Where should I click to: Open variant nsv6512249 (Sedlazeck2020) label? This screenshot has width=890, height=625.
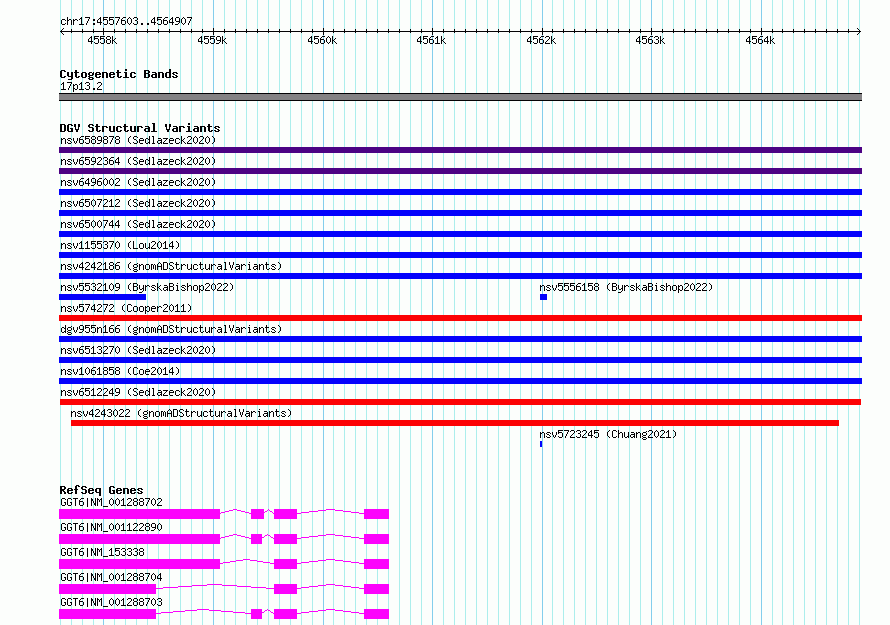[138, 392]
